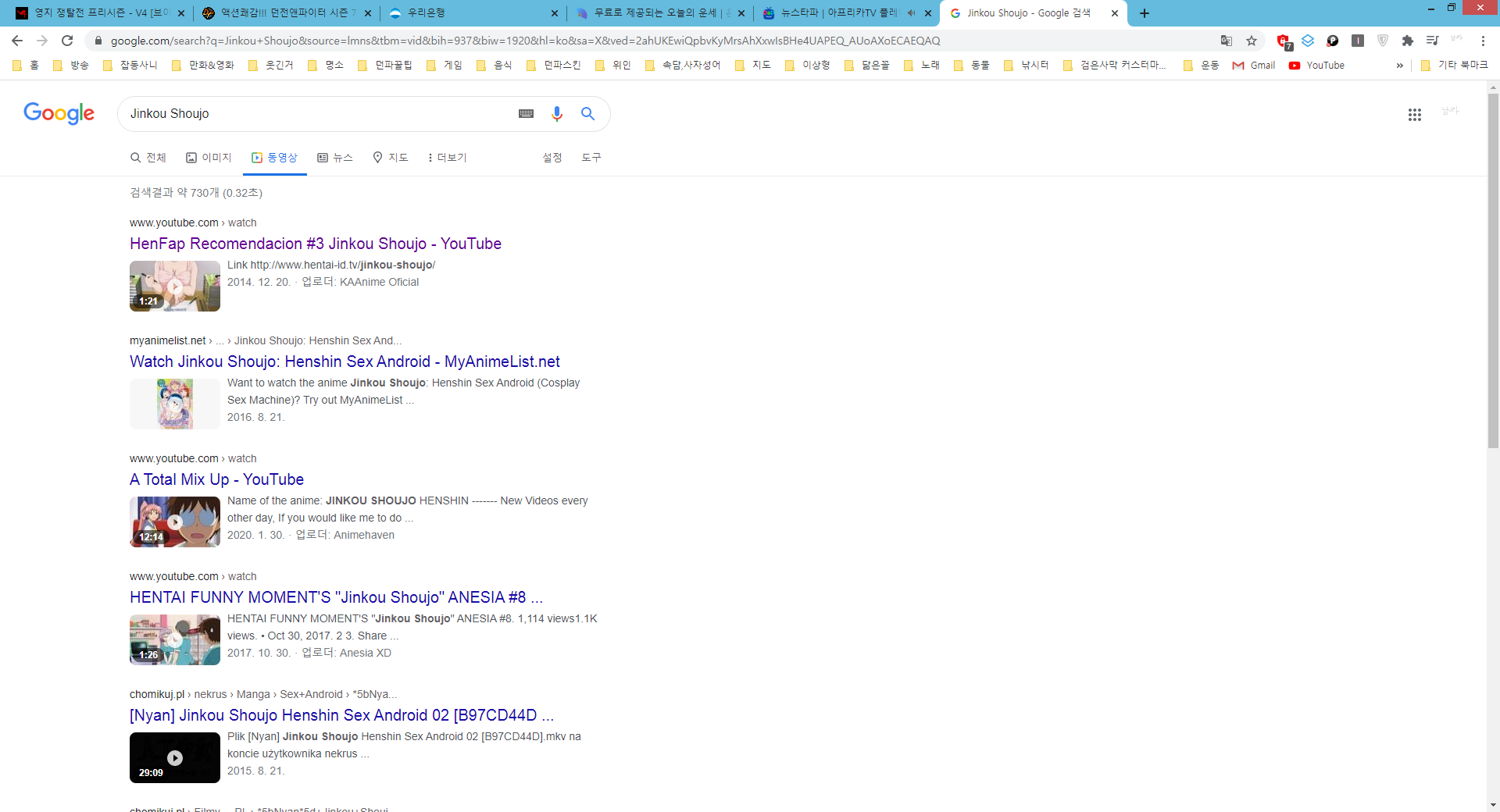This screenshot has width=1500, height=812.
Task: Open the 만화&영화 bookmark folder
Action: [x=202, y=66]
